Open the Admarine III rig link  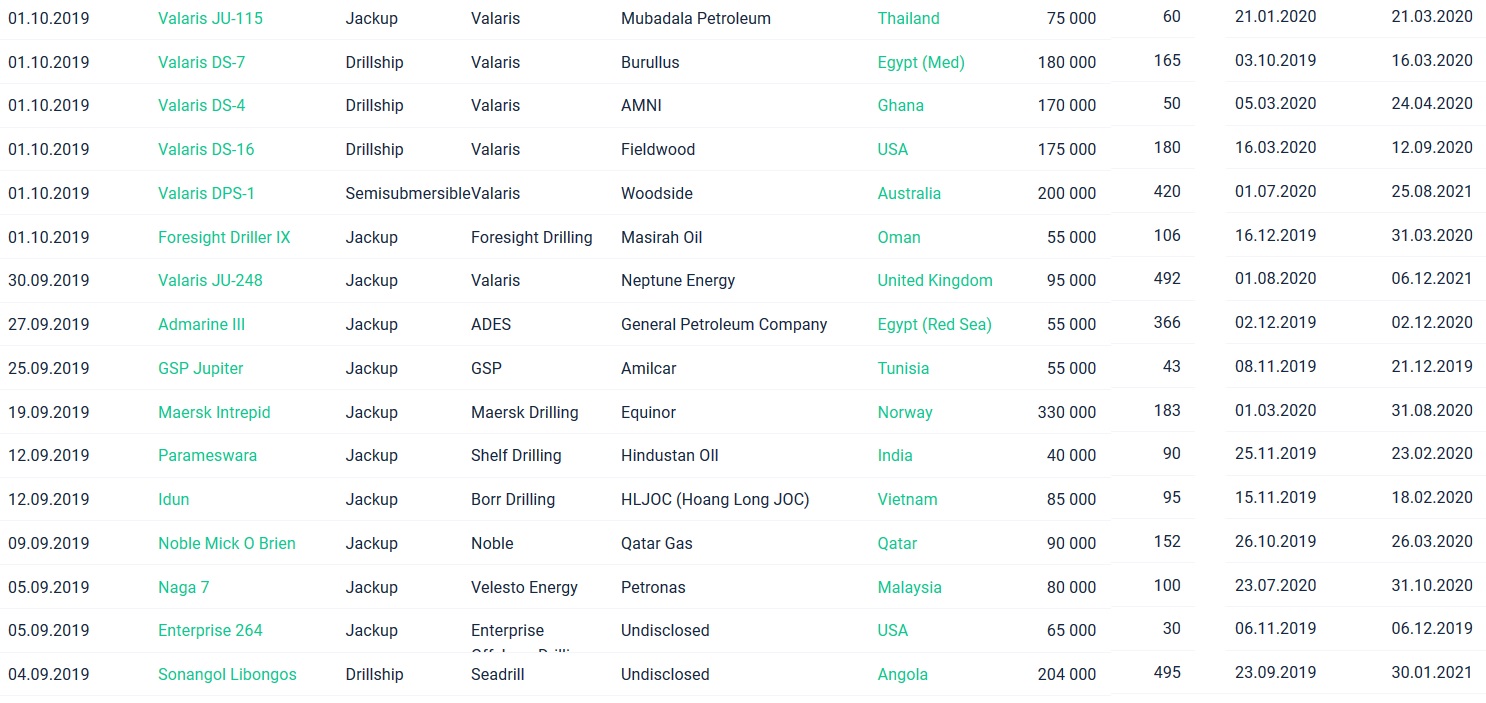tap(201, 324)
